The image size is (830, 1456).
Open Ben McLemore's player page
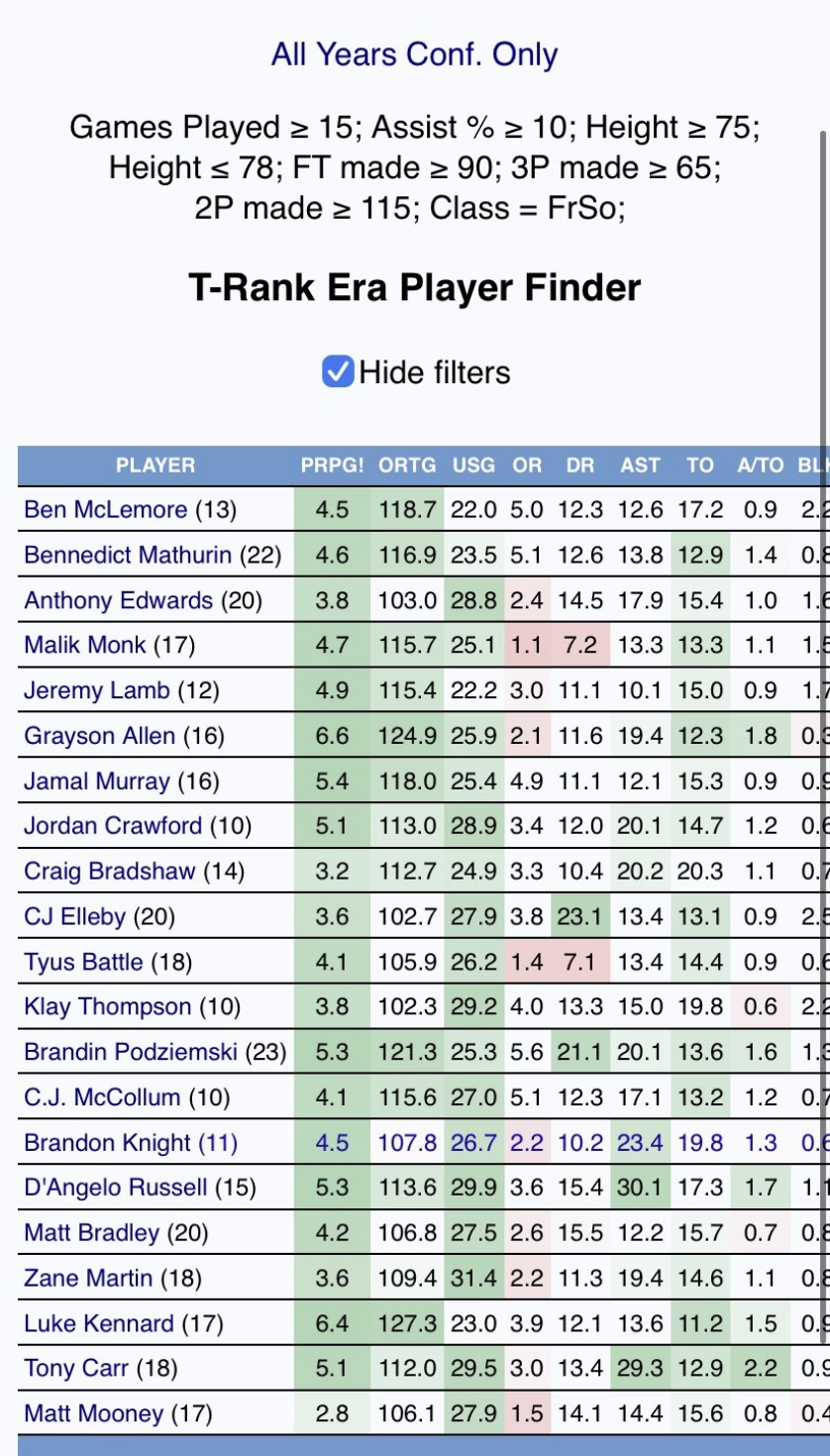[x=105, y=510]
